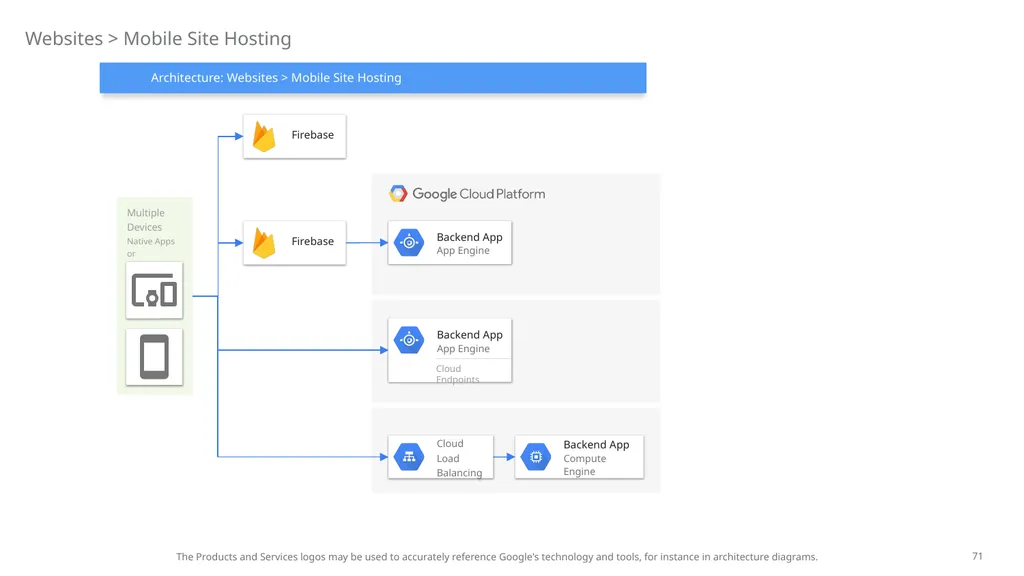The image size is (1024, 576).
Task: Click the footer note about Products and Services logos
Action: click(x=496, y=557)
